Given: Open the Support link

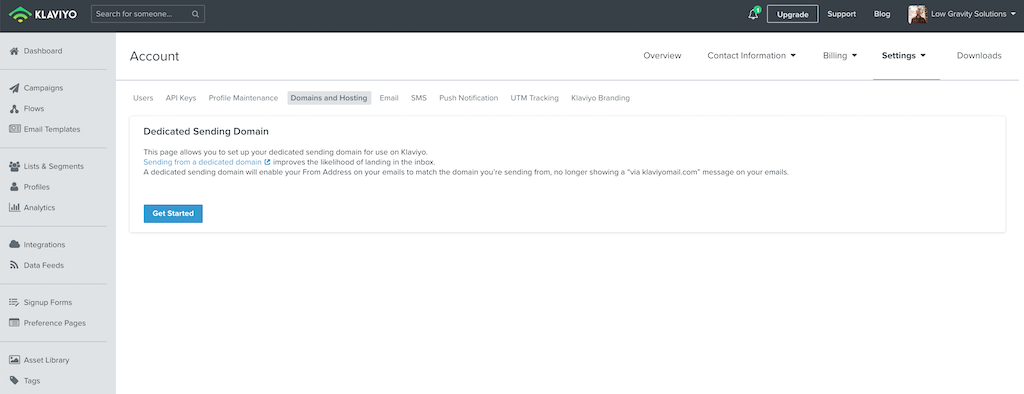Looking at the screenshot, I should (x=841, y=14).
